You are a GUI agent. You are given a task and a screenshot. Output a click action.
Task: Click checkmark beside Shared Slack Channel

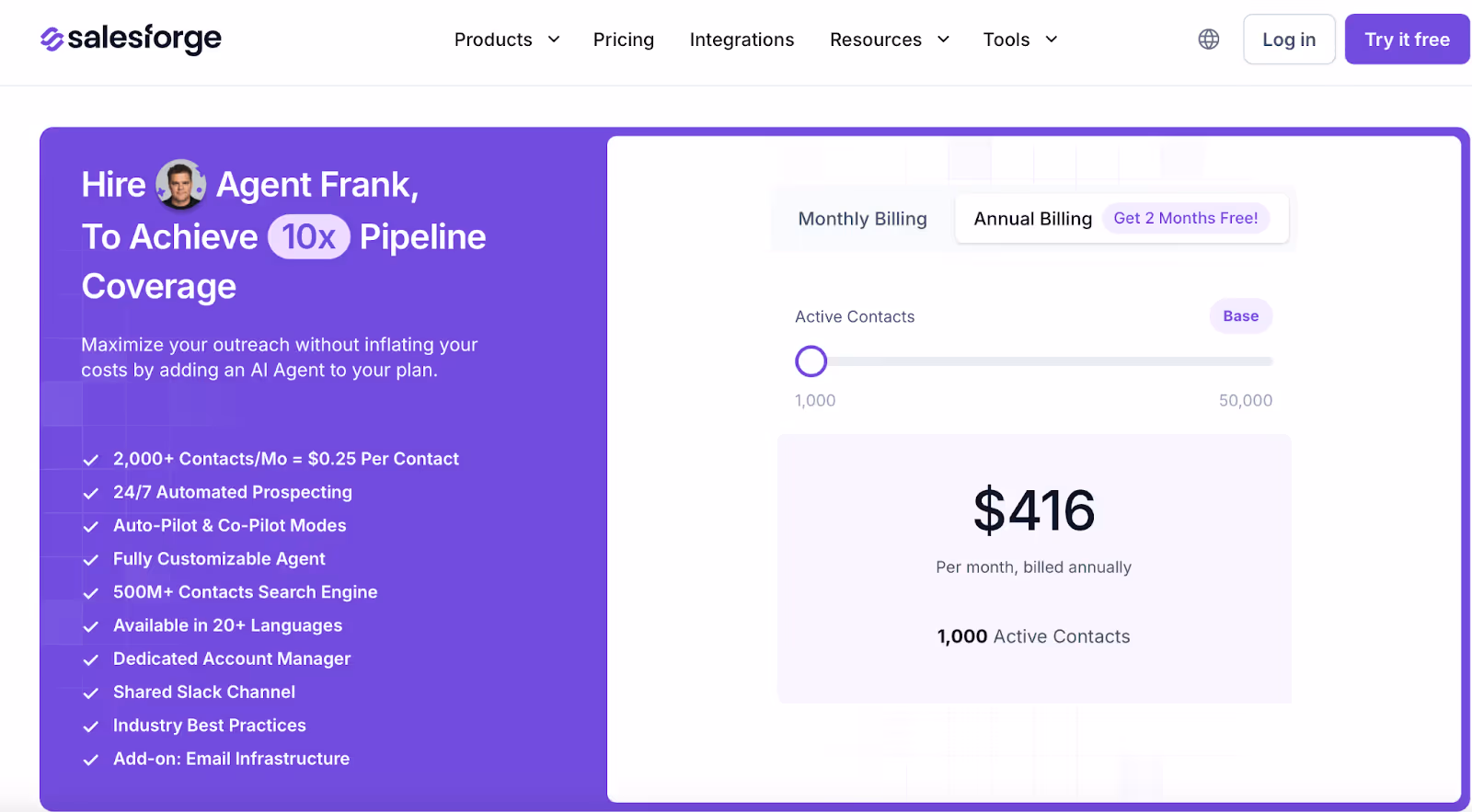pos(91,693)
